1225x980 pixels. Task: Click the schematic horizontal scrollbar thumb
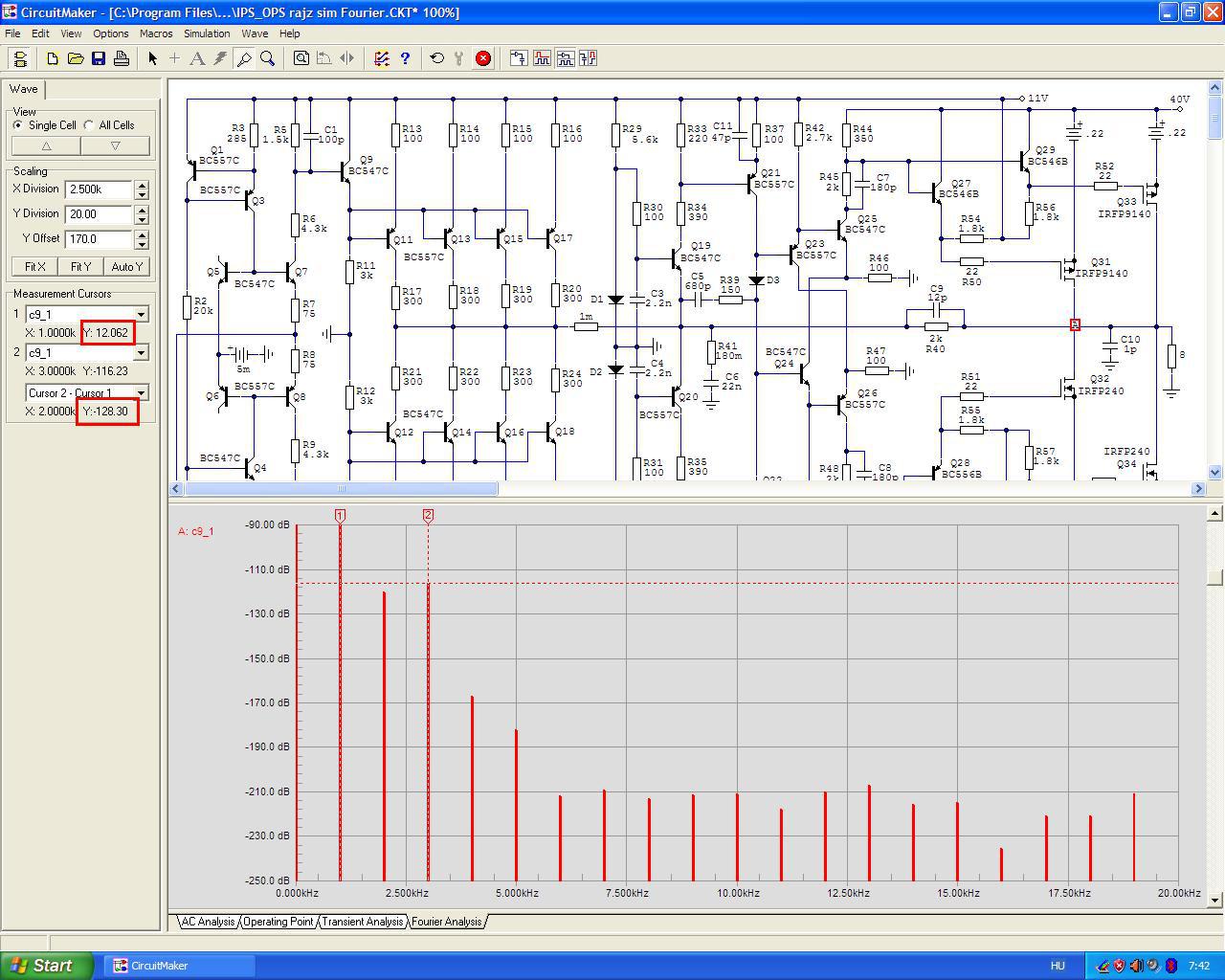coord(341,489)
